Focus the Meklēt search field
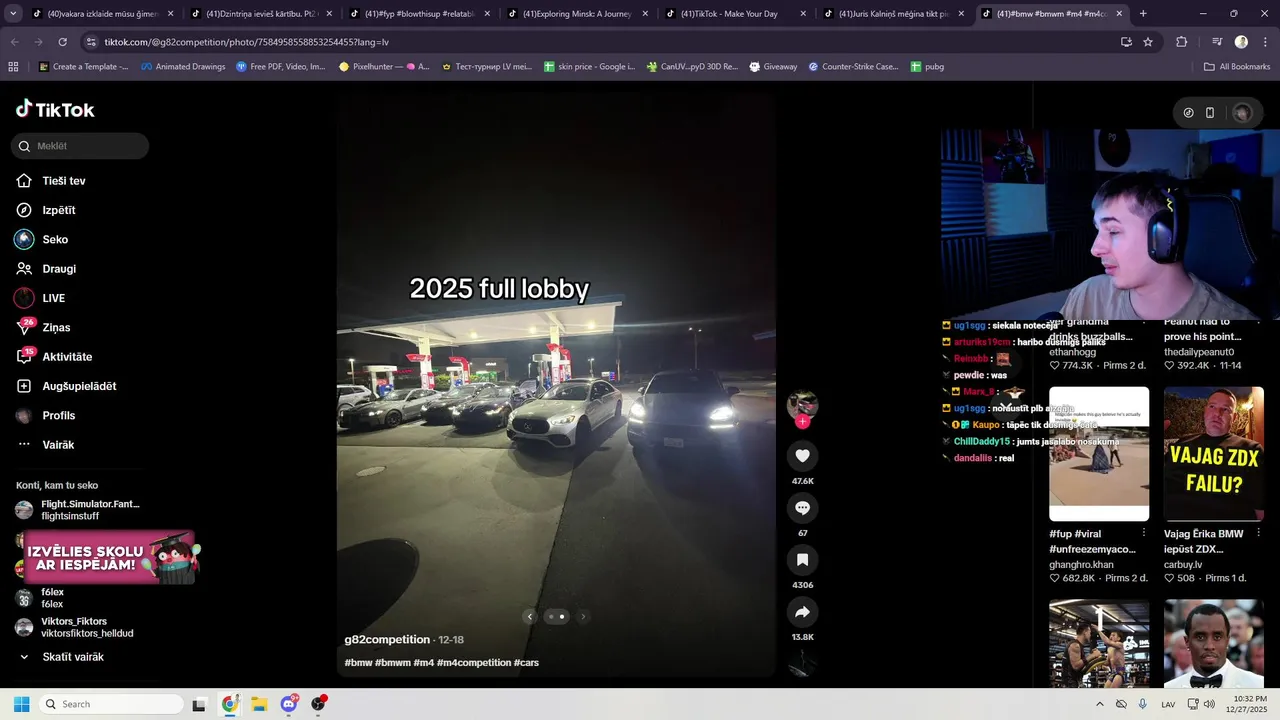 80,146
